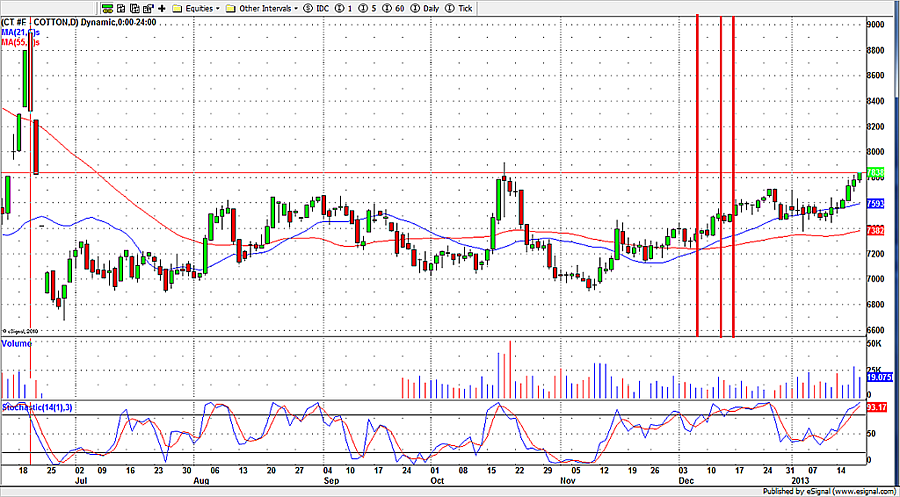
Task: Click the leftmost red vertical line in December
Action: click(697, 180)
